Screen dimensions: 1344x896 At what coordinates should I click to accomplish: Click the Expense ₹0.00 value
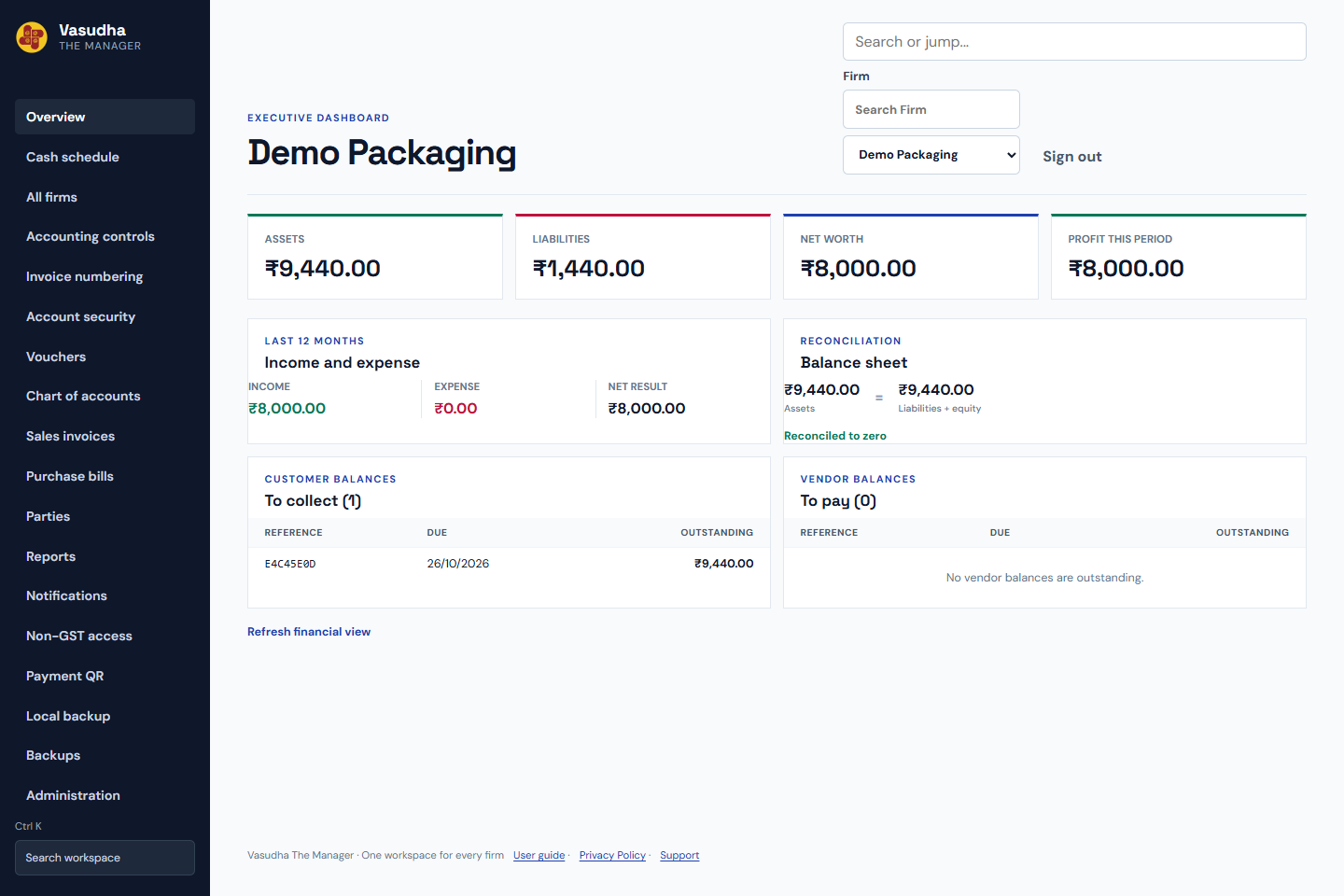(456, 409)
